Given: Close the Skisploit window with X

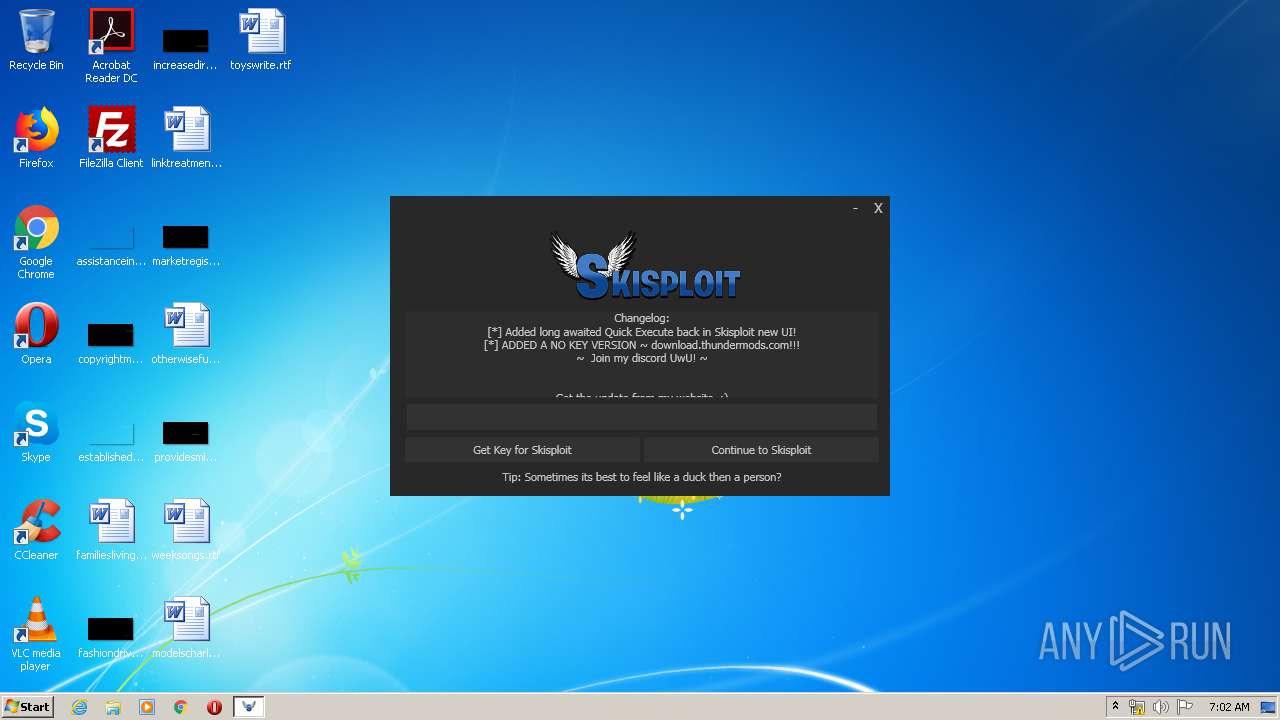Looking at the screenshot, I should (878, 208).
